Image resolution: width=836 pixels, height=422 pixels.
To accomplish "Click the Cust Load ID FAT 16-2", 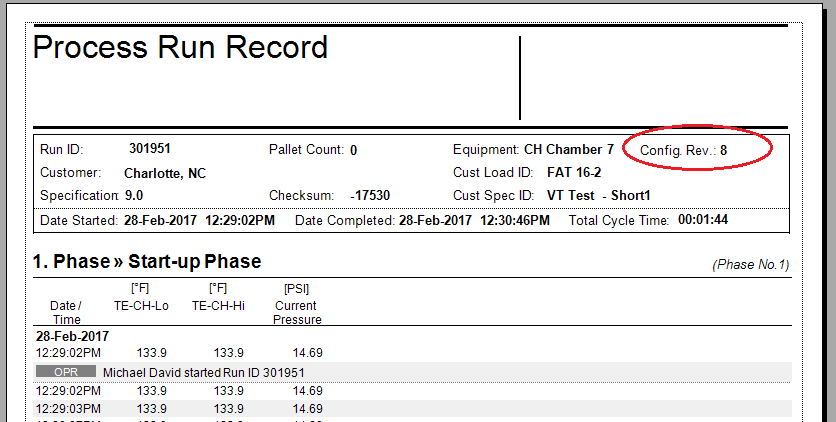I will (x=581, y=172).
